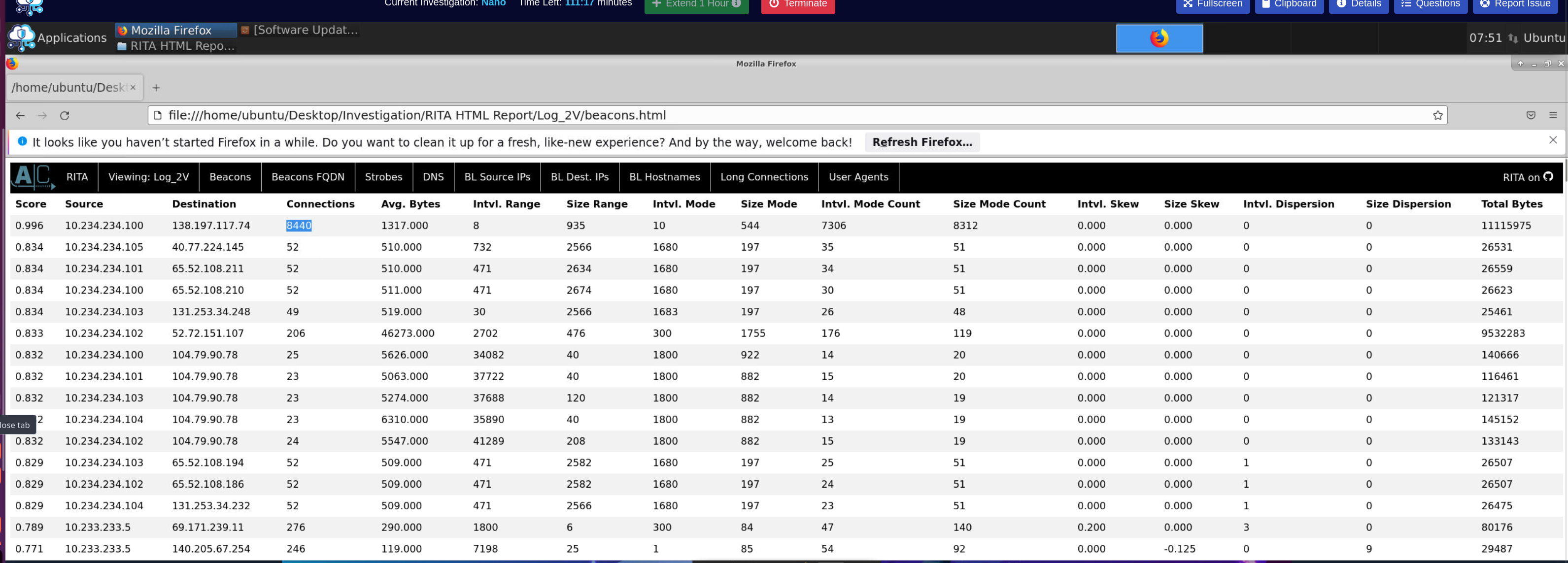Image resolution: width=1568 pixels, height=563 pixels.
Task: Open a new browser tab
Action: click(x=156, y=88)
